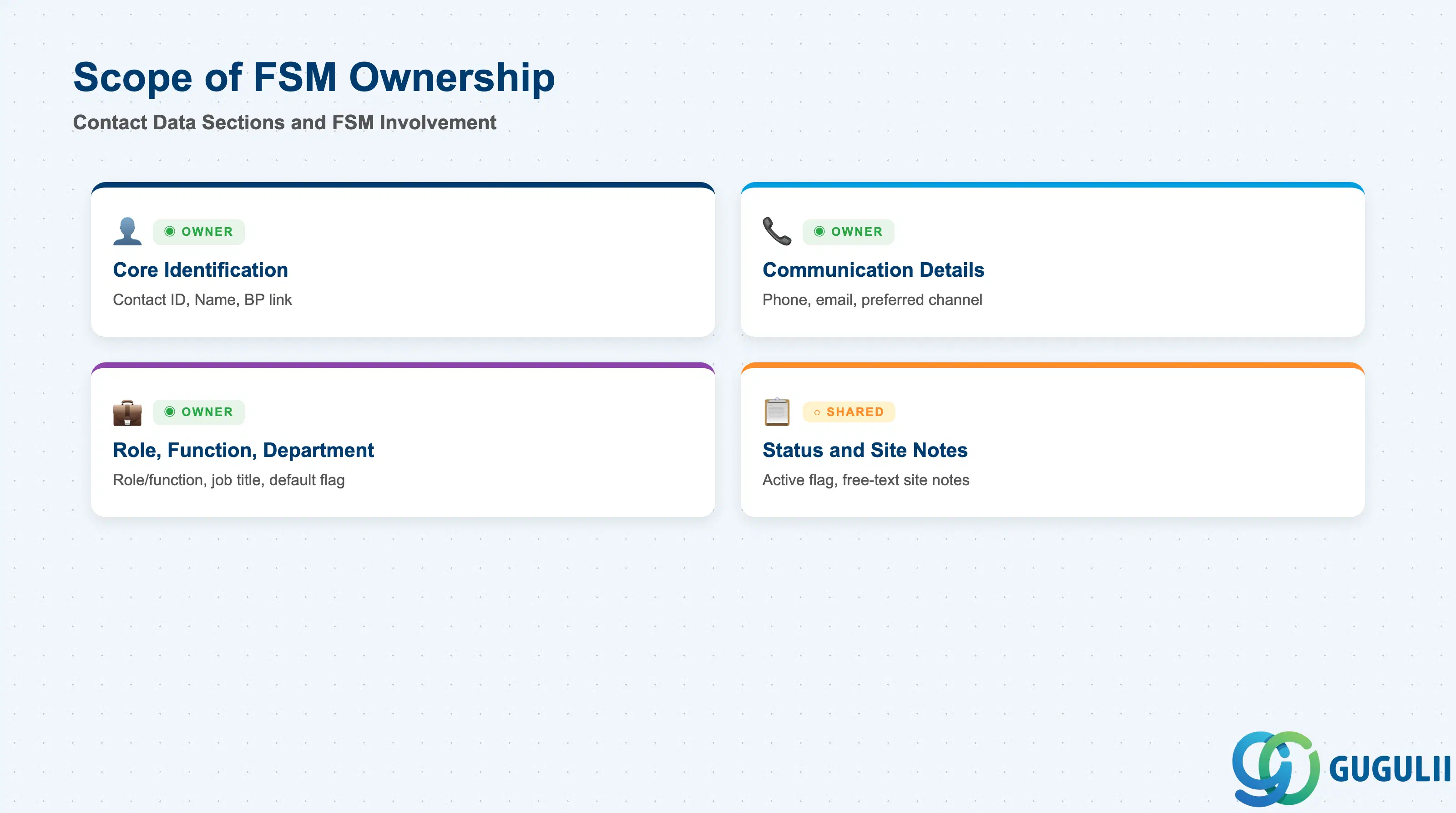Click the 'Active flag, free-text site notes' text
The height and width of the screenshot is (813, 1456).
coord(866,480)
